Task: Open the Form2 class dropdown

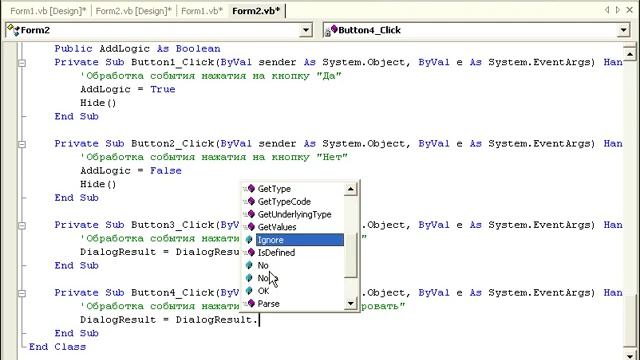Action: click(x=305, y=30)
